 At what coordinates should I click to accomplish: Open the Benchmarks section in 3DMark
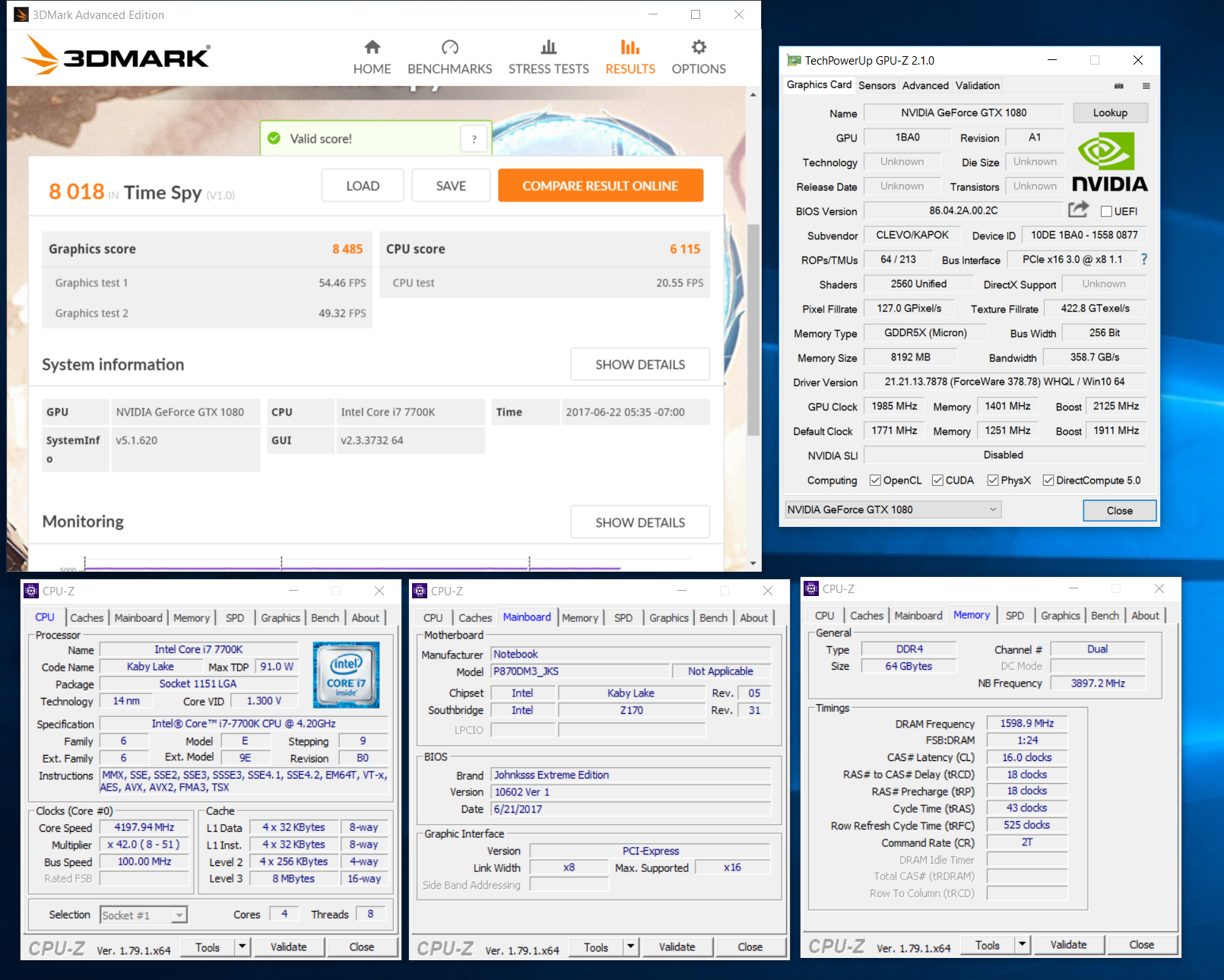(x=450, y=58)
